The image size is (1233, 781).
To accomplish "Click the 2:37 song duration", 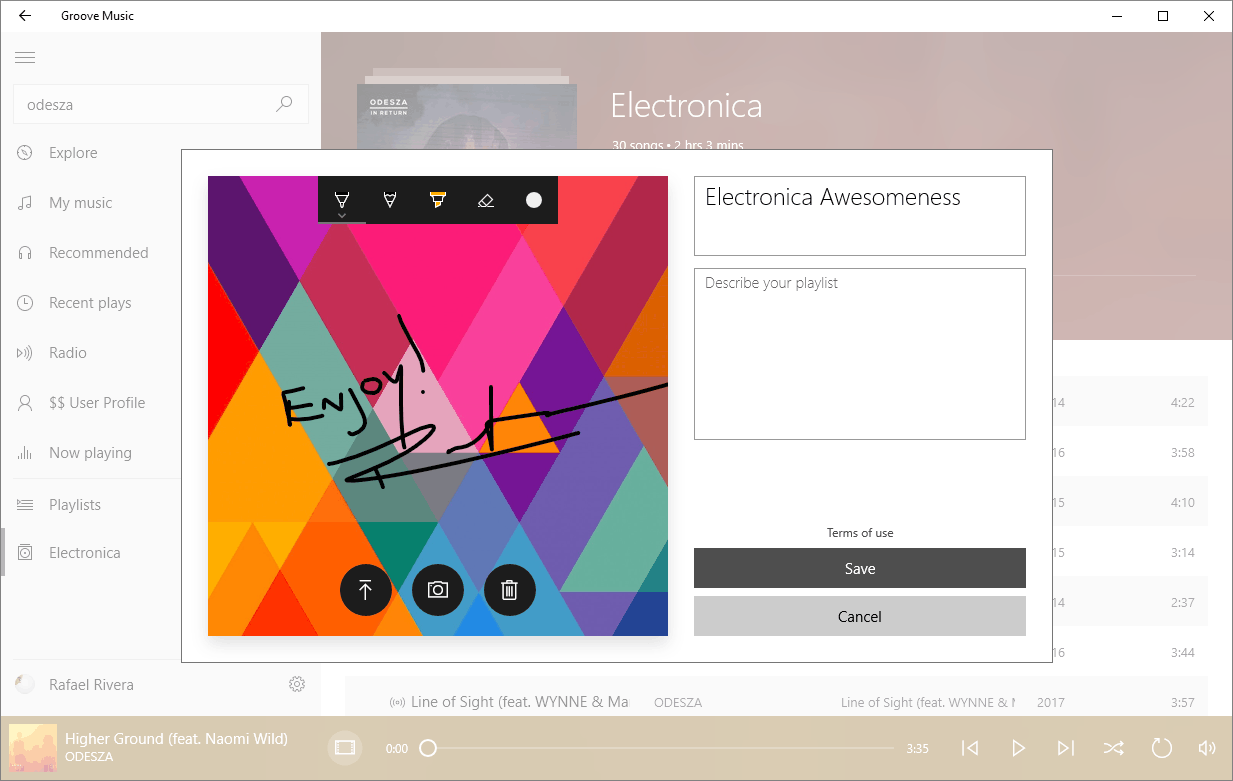I will (x=1182, y=603).
